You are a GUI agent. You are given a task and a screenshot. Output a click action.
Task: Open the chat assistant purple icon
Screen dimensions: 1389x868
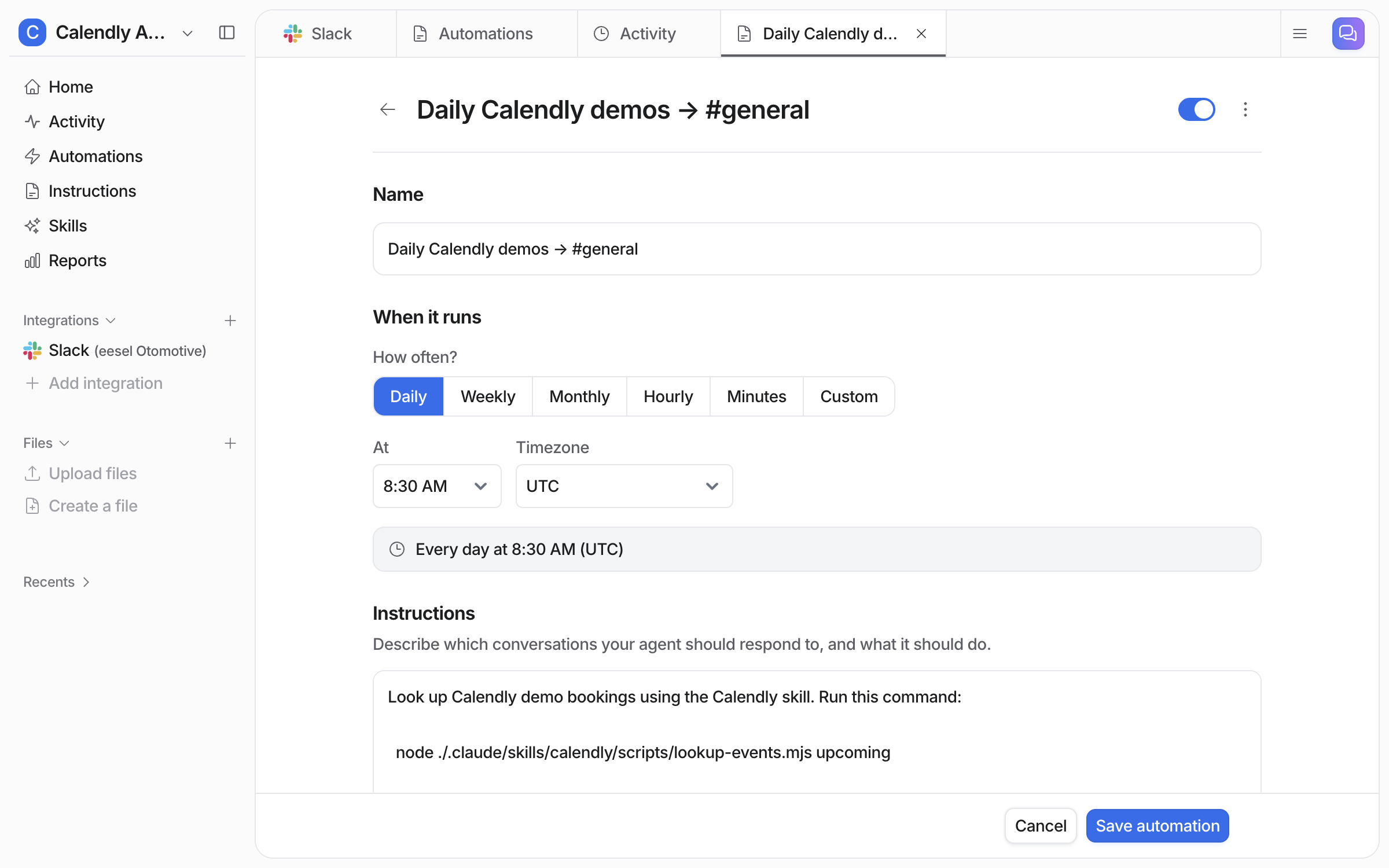point(1348,34)
